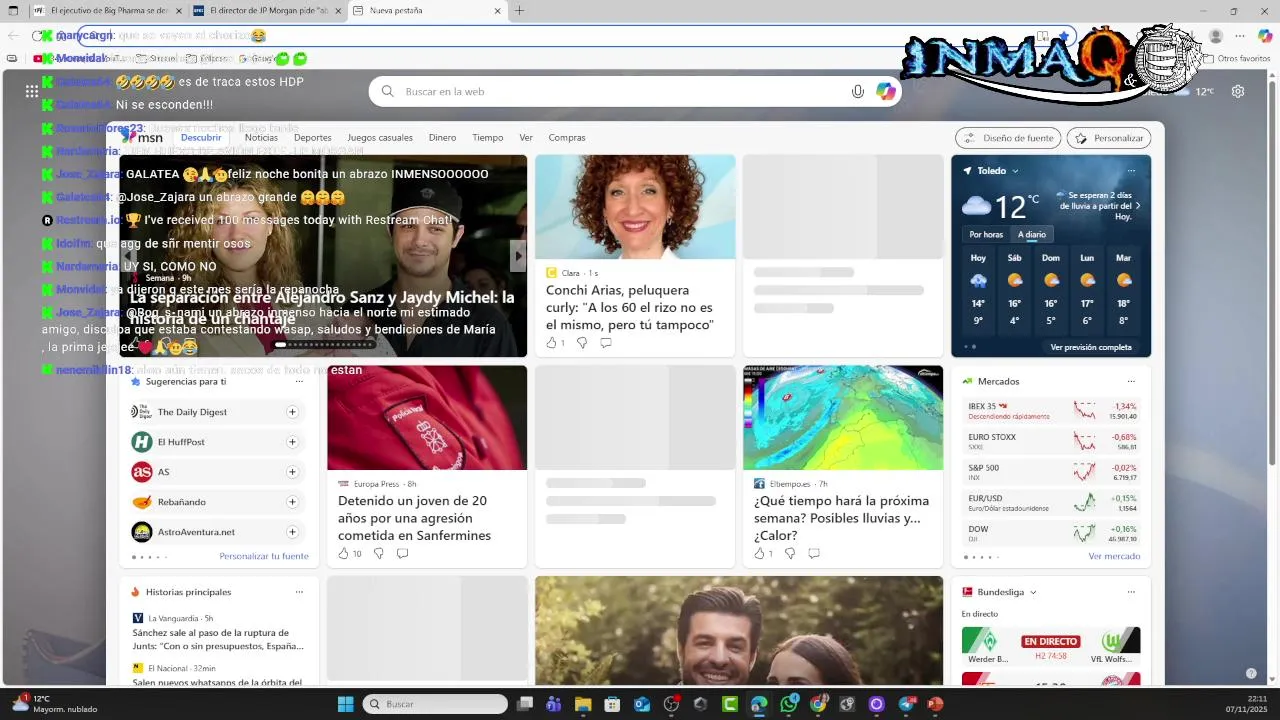The image size is (1280, 720).
Task: Go to the Compras tab
Action: click(567, 138)
